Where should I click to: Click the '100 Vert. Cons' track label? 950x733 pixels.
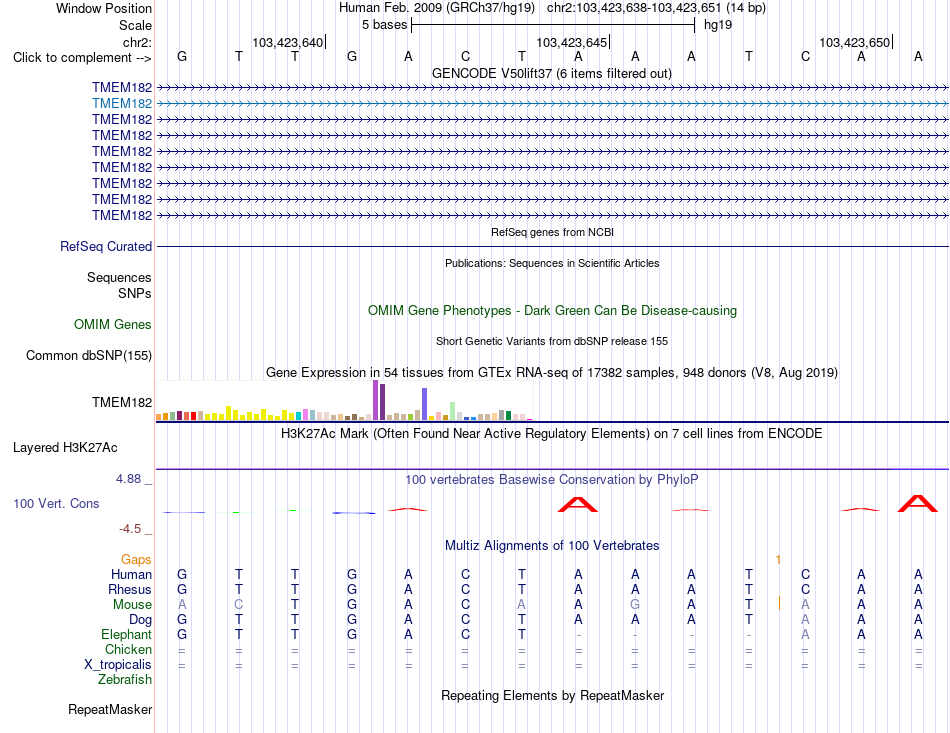56,503
